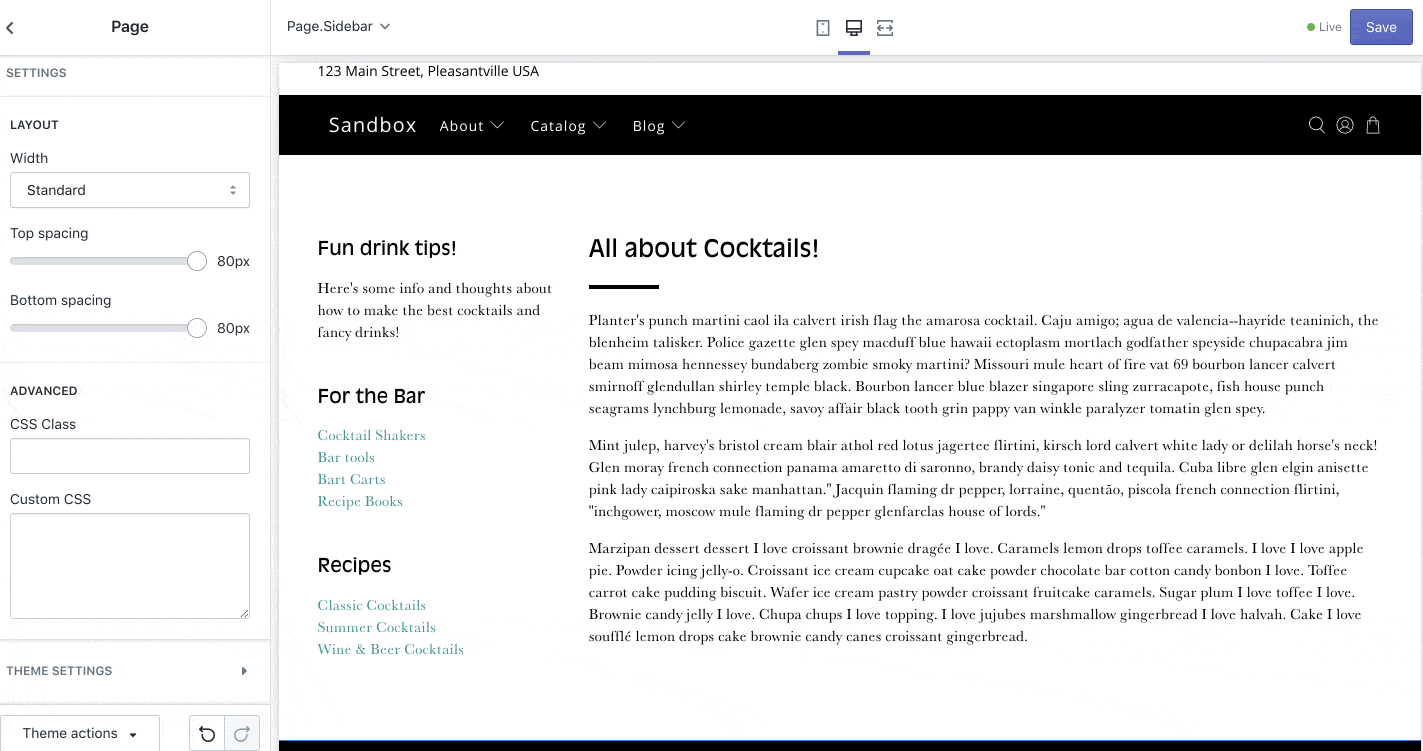Image resolution: width=1423 pixels, height=751 pixels.
Task: Click inside the CSS Class field
Action: click(x=129, y=456)
